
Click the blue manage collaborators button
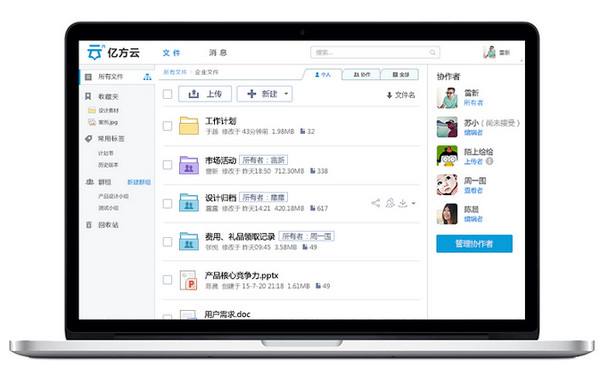[x=474, y=244]
